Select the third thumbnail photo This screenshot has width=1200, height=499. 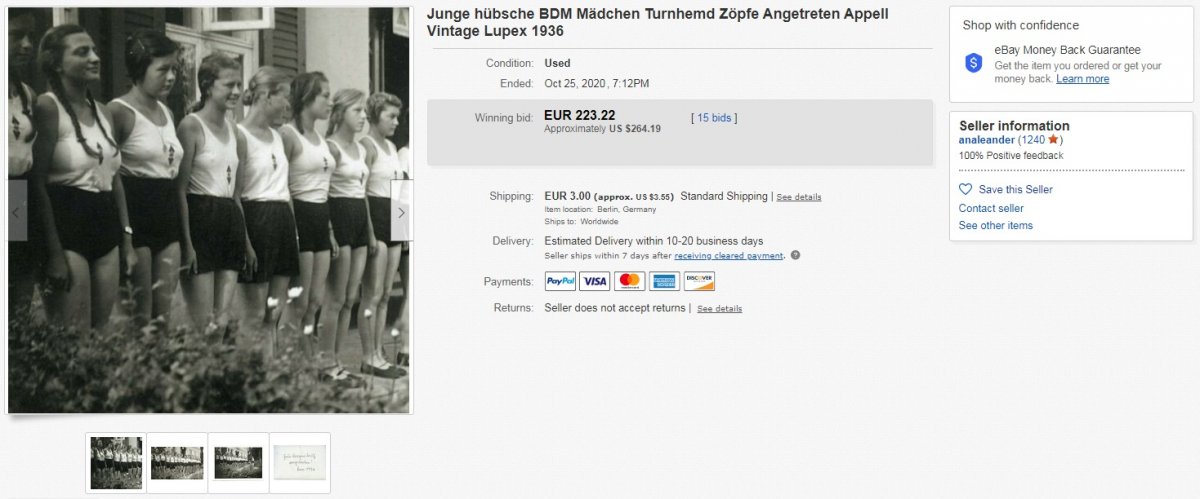[238, 462]
